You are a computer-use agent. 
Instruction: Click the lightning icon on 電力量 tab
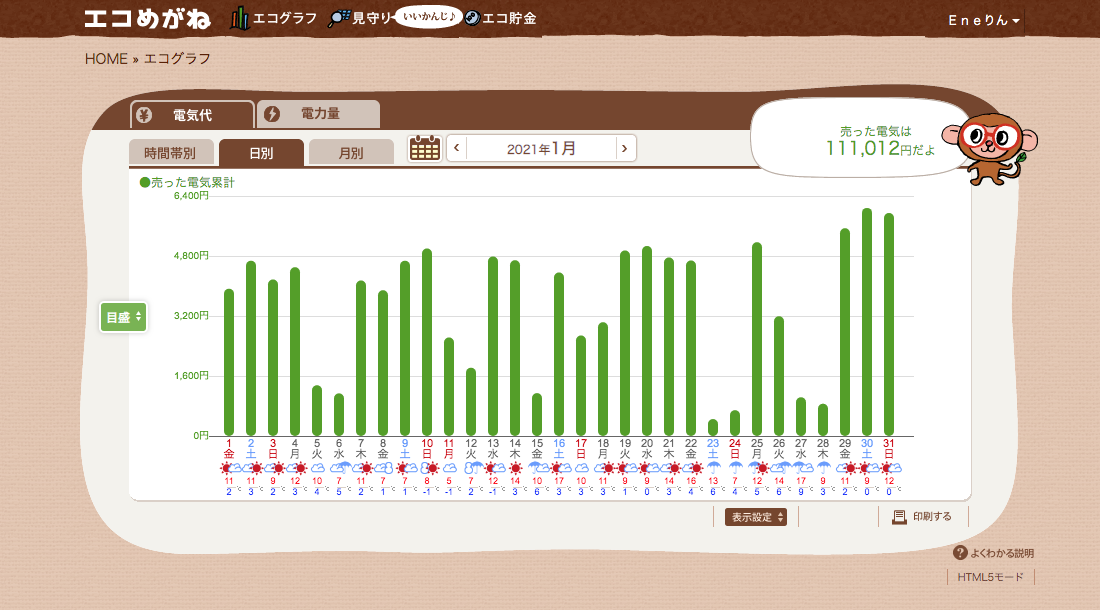point(272,114)
